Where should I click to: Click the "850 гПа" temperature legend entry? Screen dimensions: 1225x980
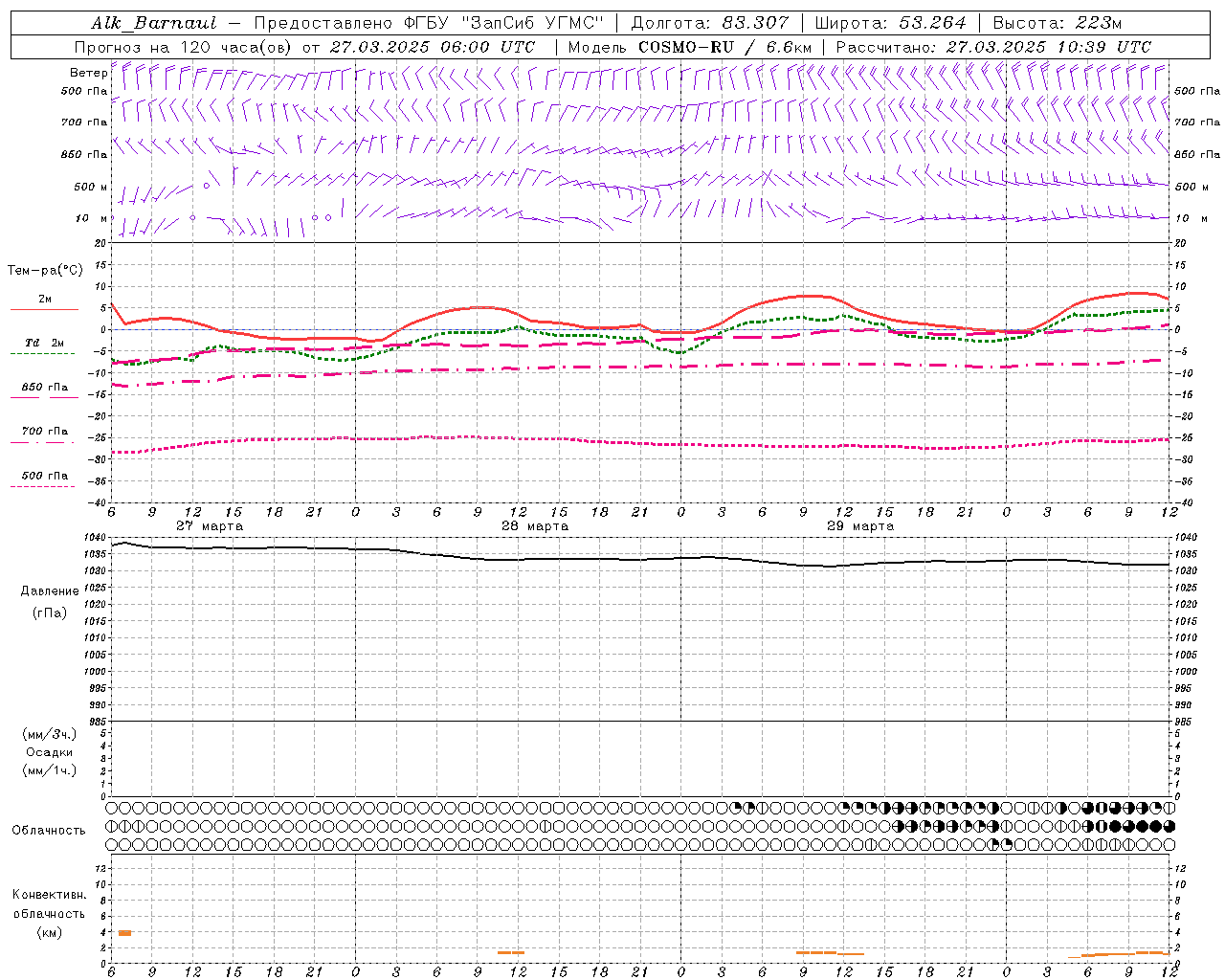tap(45, 388)
